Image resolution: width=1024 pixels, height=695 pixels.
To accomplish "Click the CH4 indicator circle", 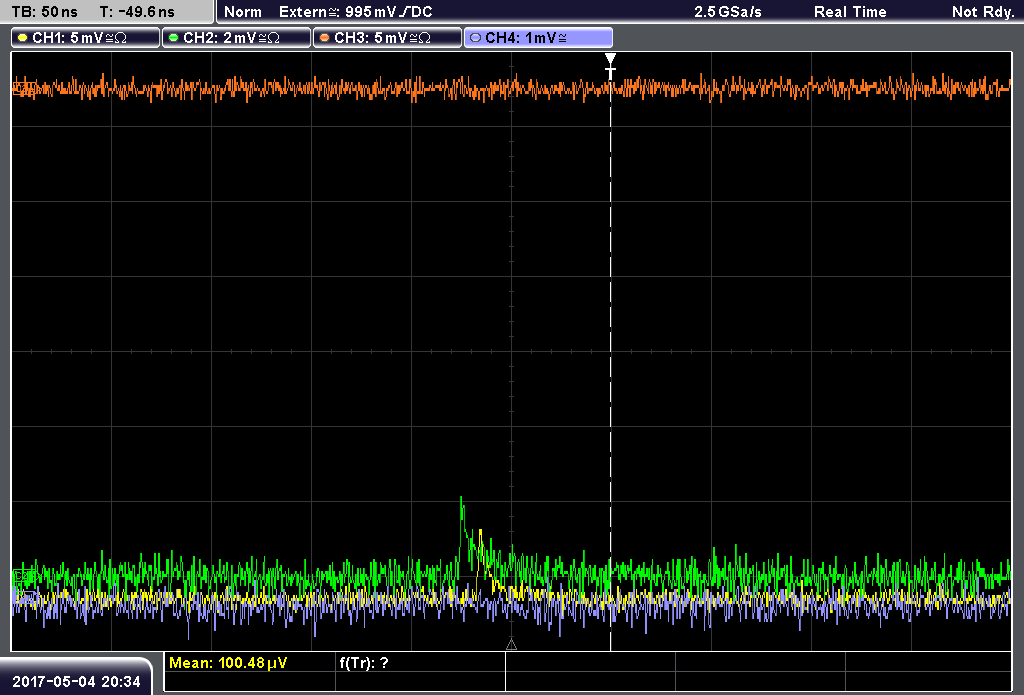I will tap(475, 38).
